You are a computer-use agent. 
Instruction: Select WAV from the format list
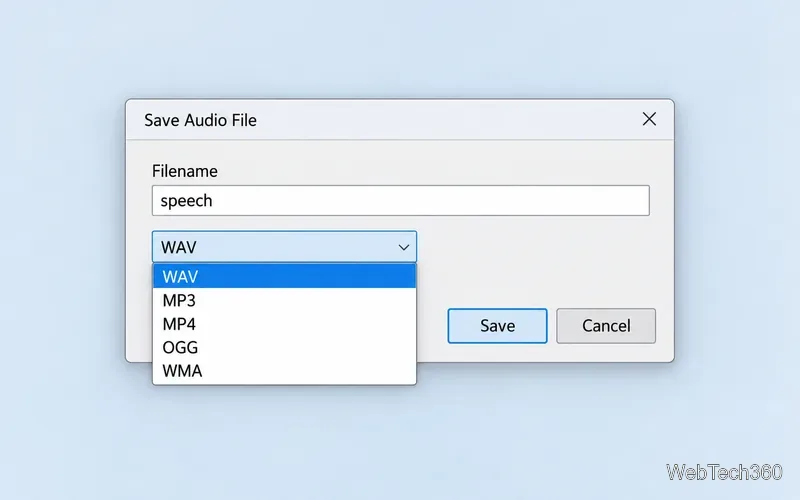point(284,276)
